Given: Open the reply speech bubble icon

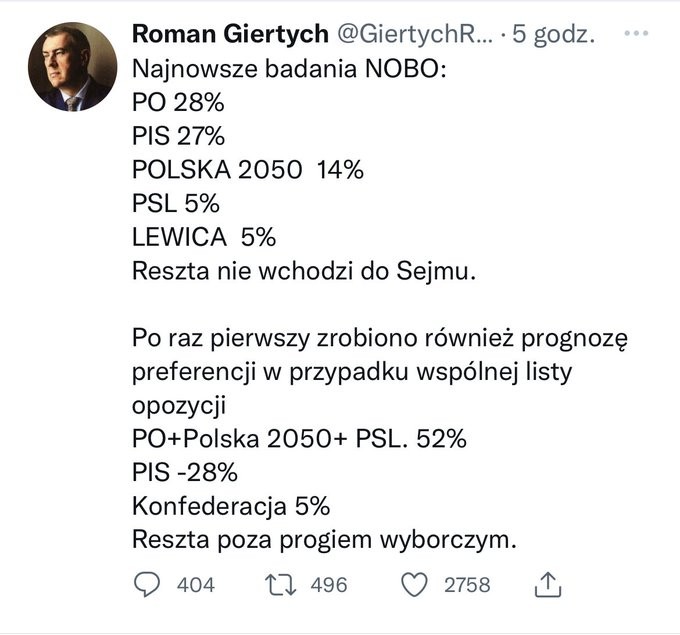Looking at the screenshot, I should tap(147, 584).
